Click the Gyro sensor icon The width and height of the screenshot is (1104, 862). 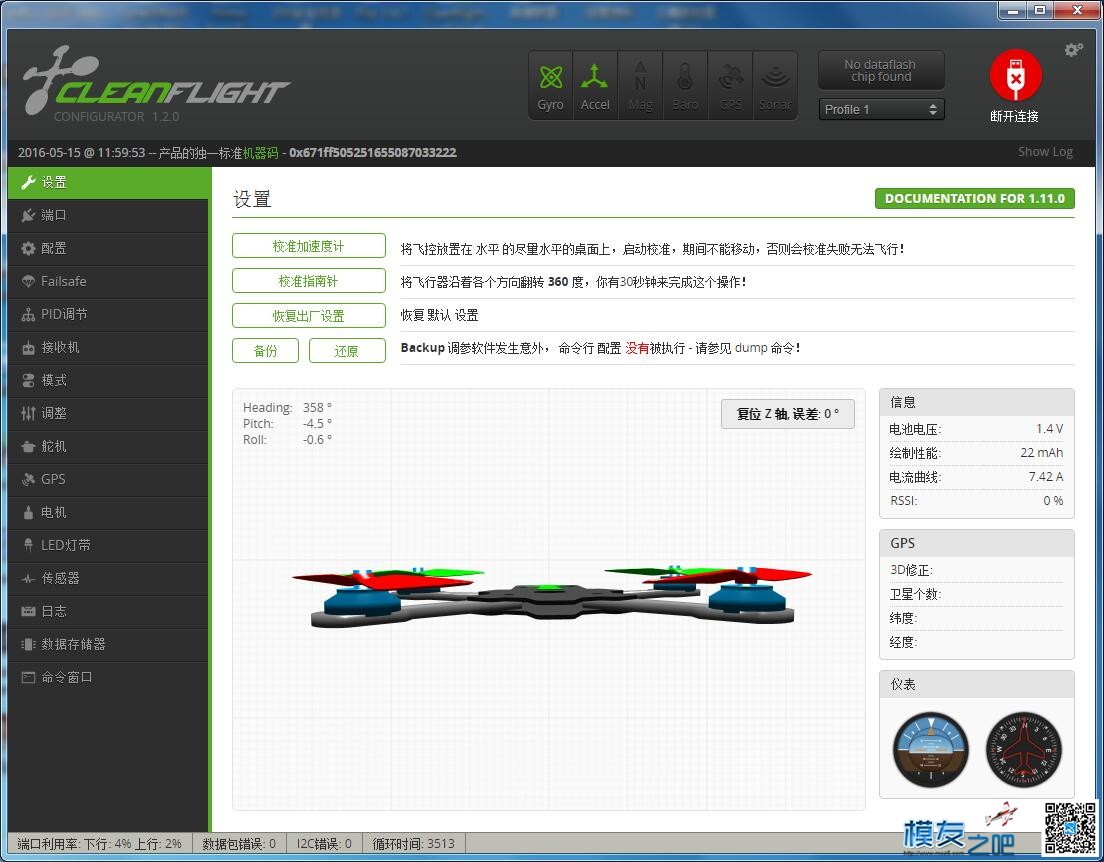tap(551, 85)
